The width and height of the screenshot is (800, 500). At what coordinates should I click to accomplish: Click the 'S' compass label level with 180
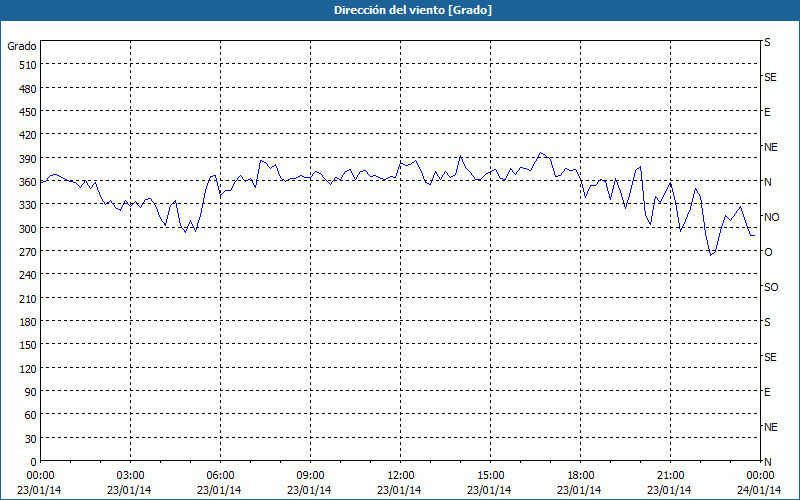[767, 322]
